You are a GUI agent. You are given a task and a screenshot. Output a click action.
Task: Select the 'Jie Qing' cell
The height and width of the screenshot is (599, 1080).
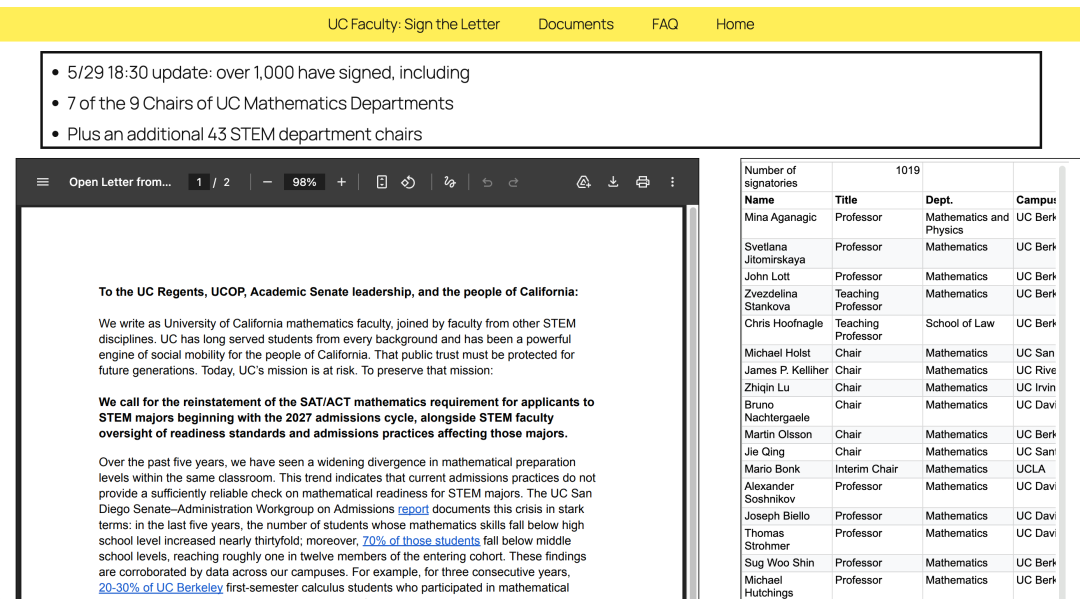[787, 452]
